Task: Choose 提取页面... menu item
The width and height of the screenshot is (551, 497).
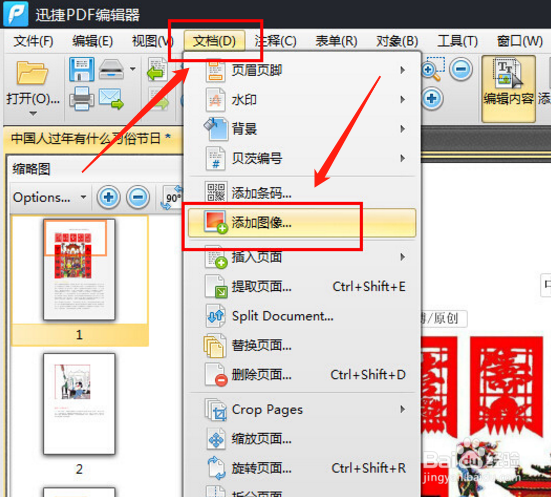Action: coord(302,287)
